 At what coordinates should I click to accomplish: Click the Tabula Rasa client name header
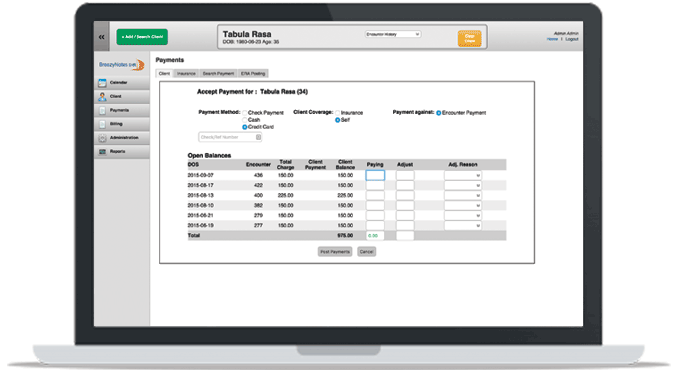pos(247,34)
